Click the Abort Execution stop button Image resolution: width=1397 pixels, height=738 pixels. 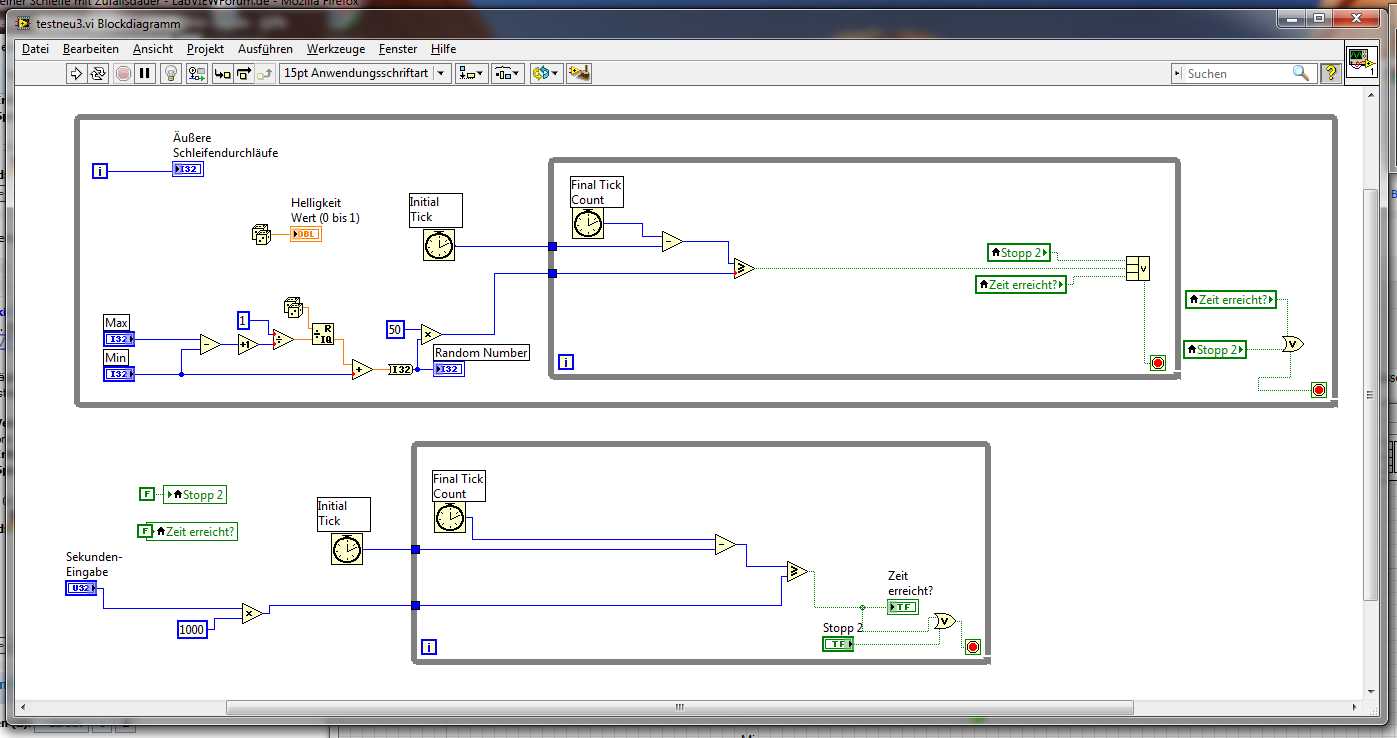pyautogui.click(x=123, y=73)
